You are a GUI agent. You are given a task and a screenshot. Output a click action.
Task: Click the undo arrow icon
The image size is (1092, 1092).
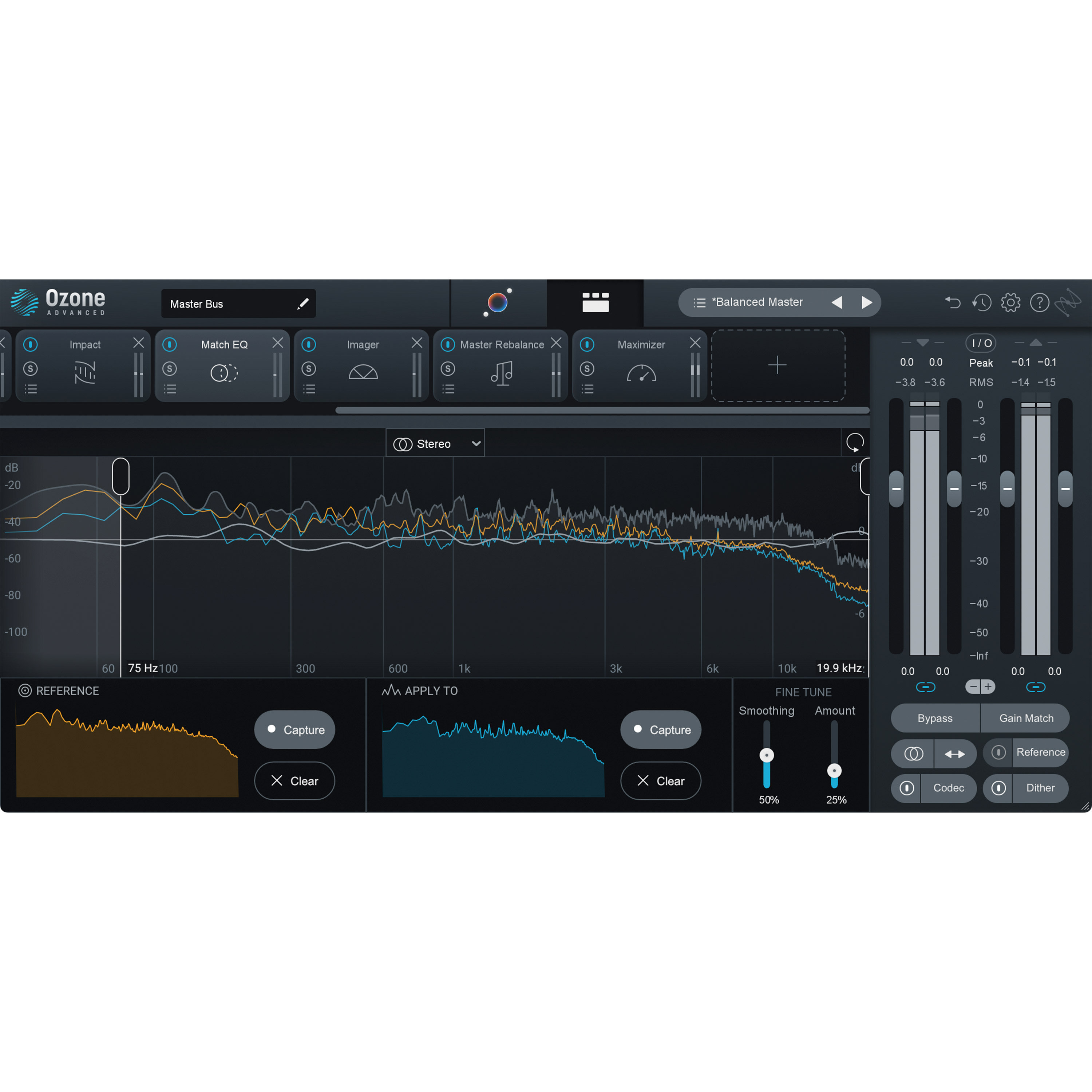[952, 303]
